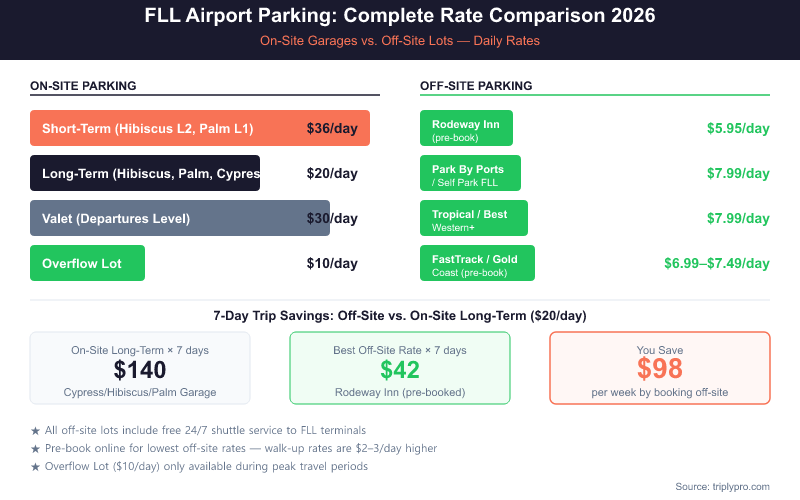Click the star beside free shuttle note
The height and width of the screenshot is (500, 800).
click(36, 430)
